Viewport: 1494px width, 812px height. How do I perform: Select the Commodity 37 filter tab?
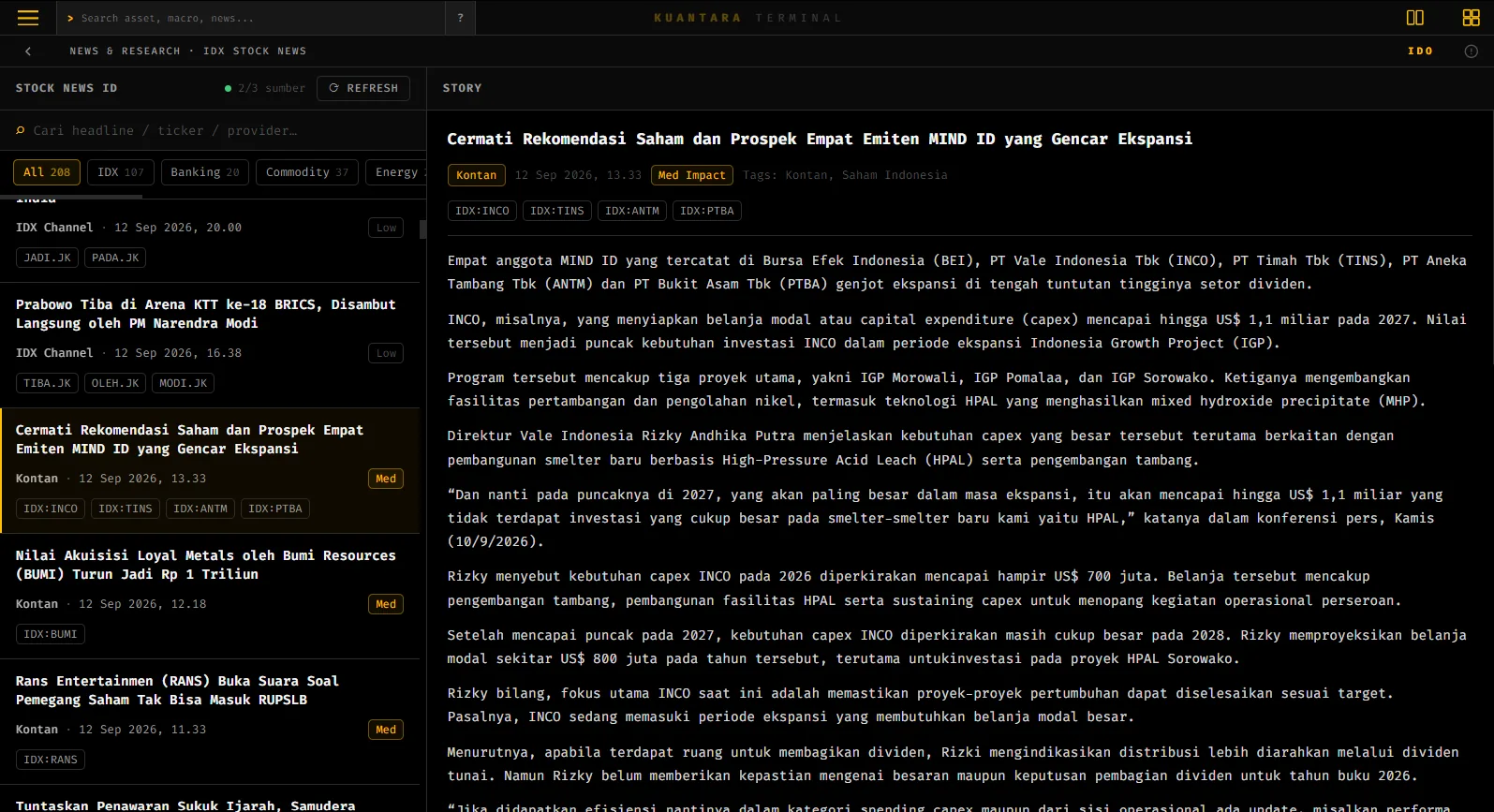[307, 172]
